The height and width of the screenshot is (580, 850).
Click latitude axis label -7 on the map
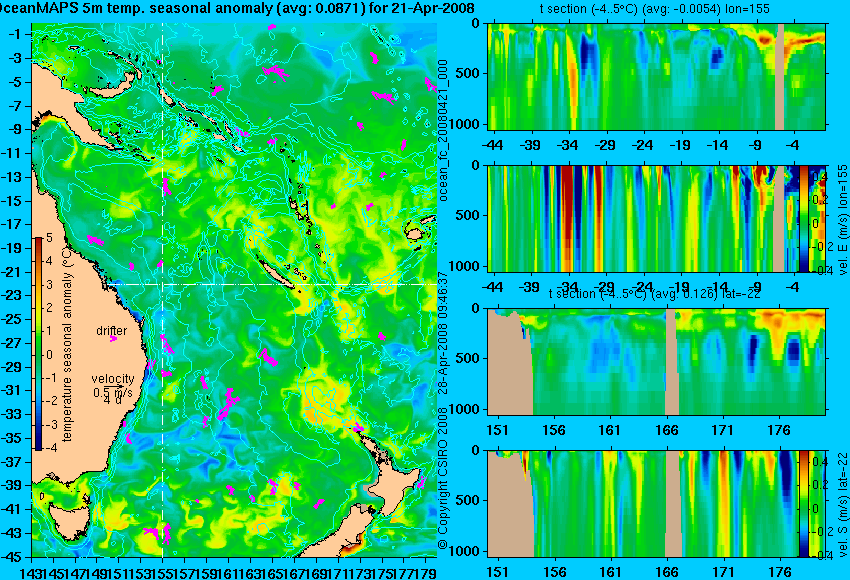(x=17, y=106)
